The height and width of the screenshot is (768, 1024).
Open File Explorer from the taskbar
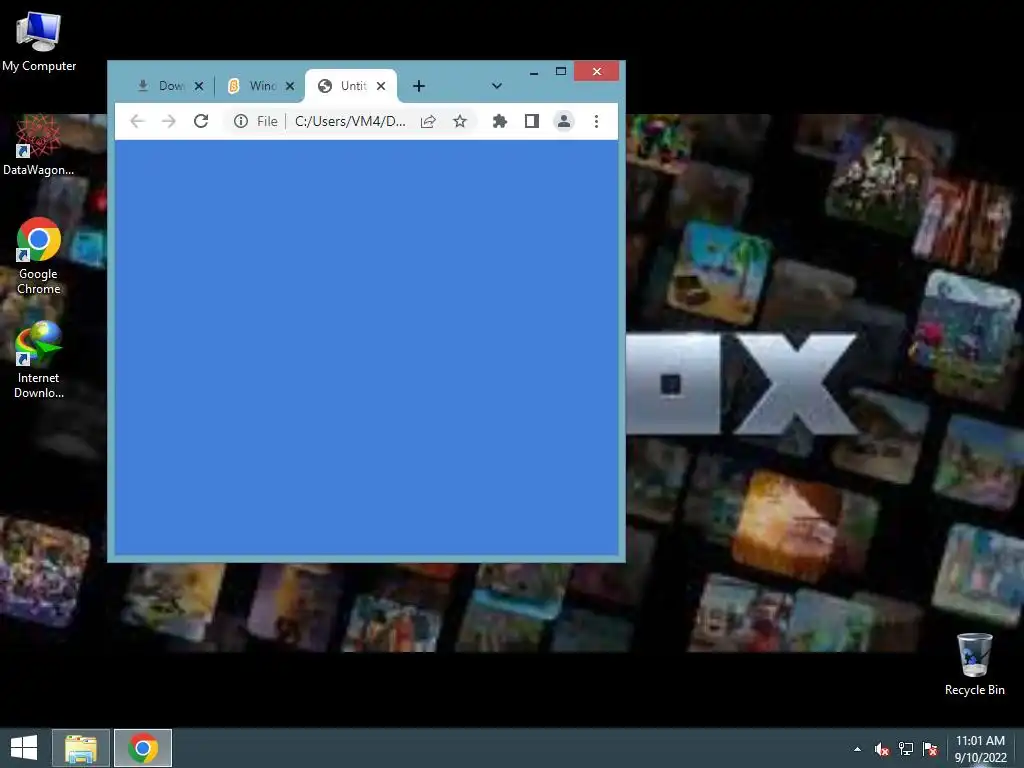81,748
